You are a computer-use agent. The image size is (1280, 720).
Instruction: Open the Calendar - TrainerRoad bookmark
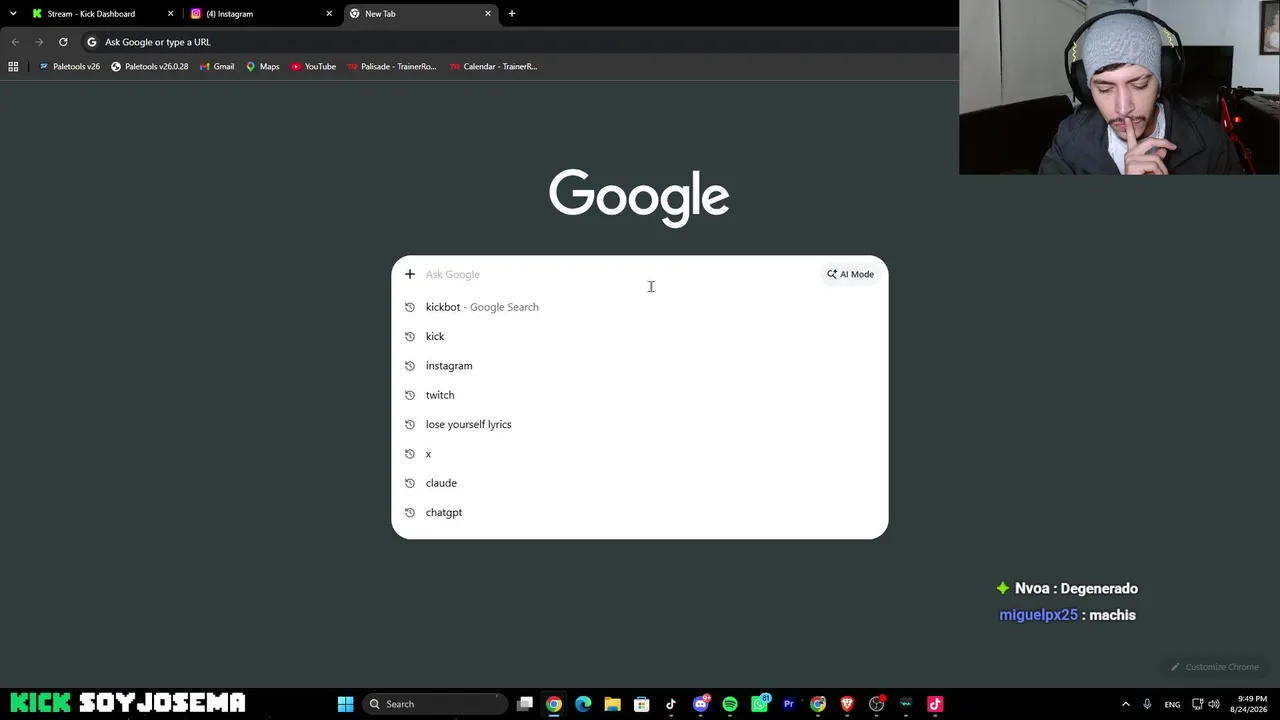click(493, 67)
